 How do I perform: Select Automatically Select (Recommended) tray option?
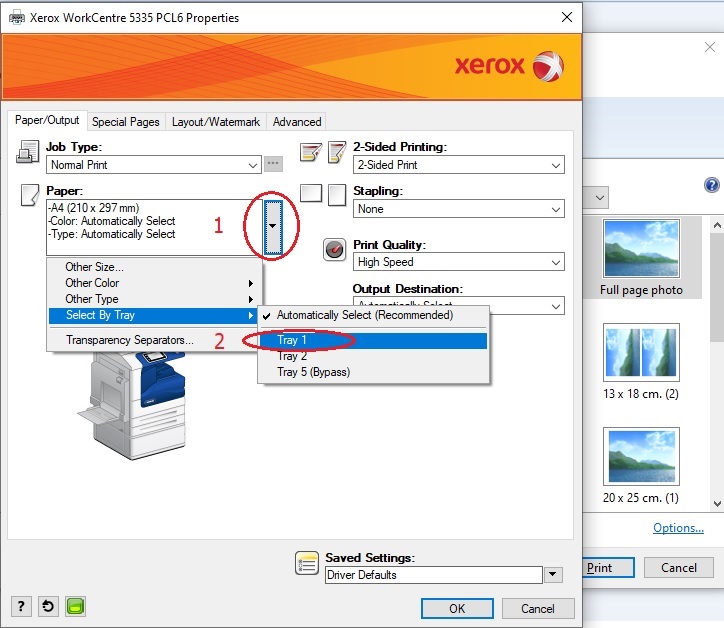[x=373, y=315]
